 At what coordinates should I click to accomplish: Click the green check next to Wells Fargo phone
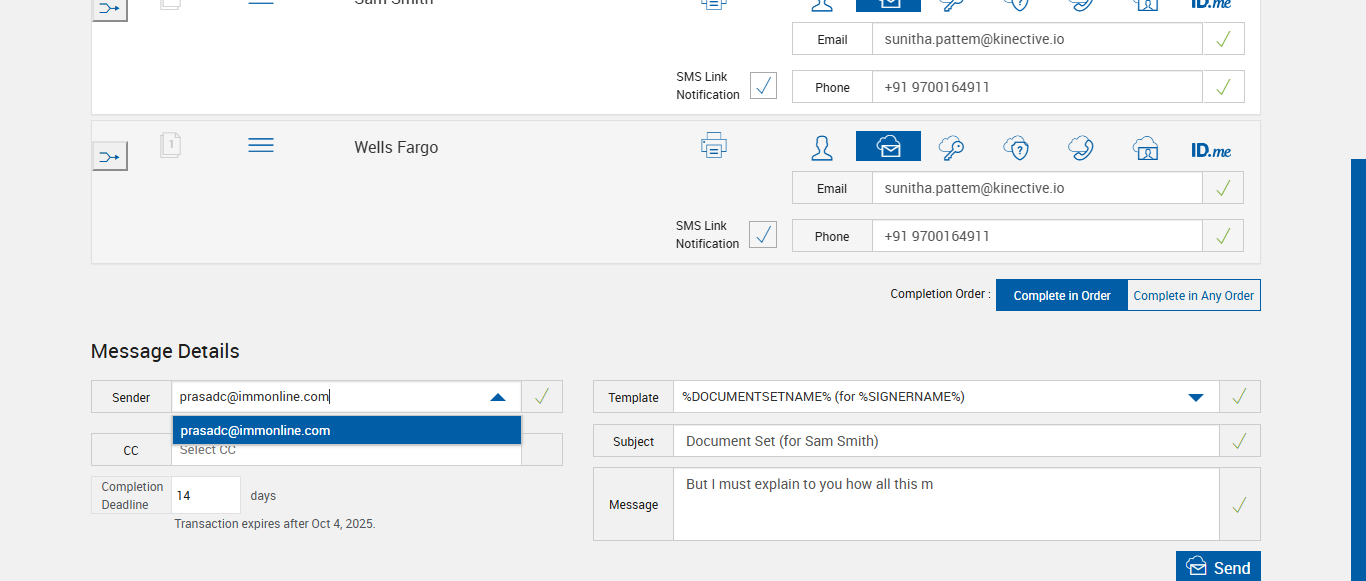click(x=1223, y=236)
